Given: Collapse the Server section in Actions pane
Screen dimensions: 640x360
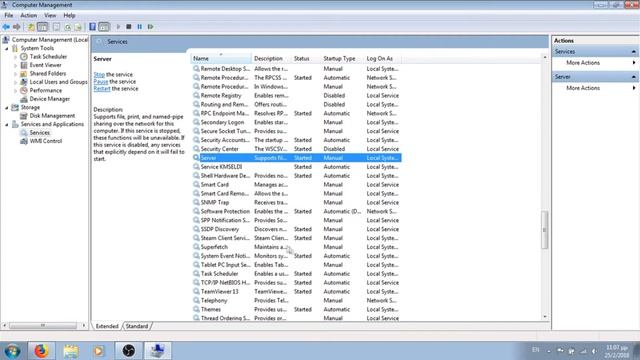Looking at the screenshot, I should (x=633, y=77).
